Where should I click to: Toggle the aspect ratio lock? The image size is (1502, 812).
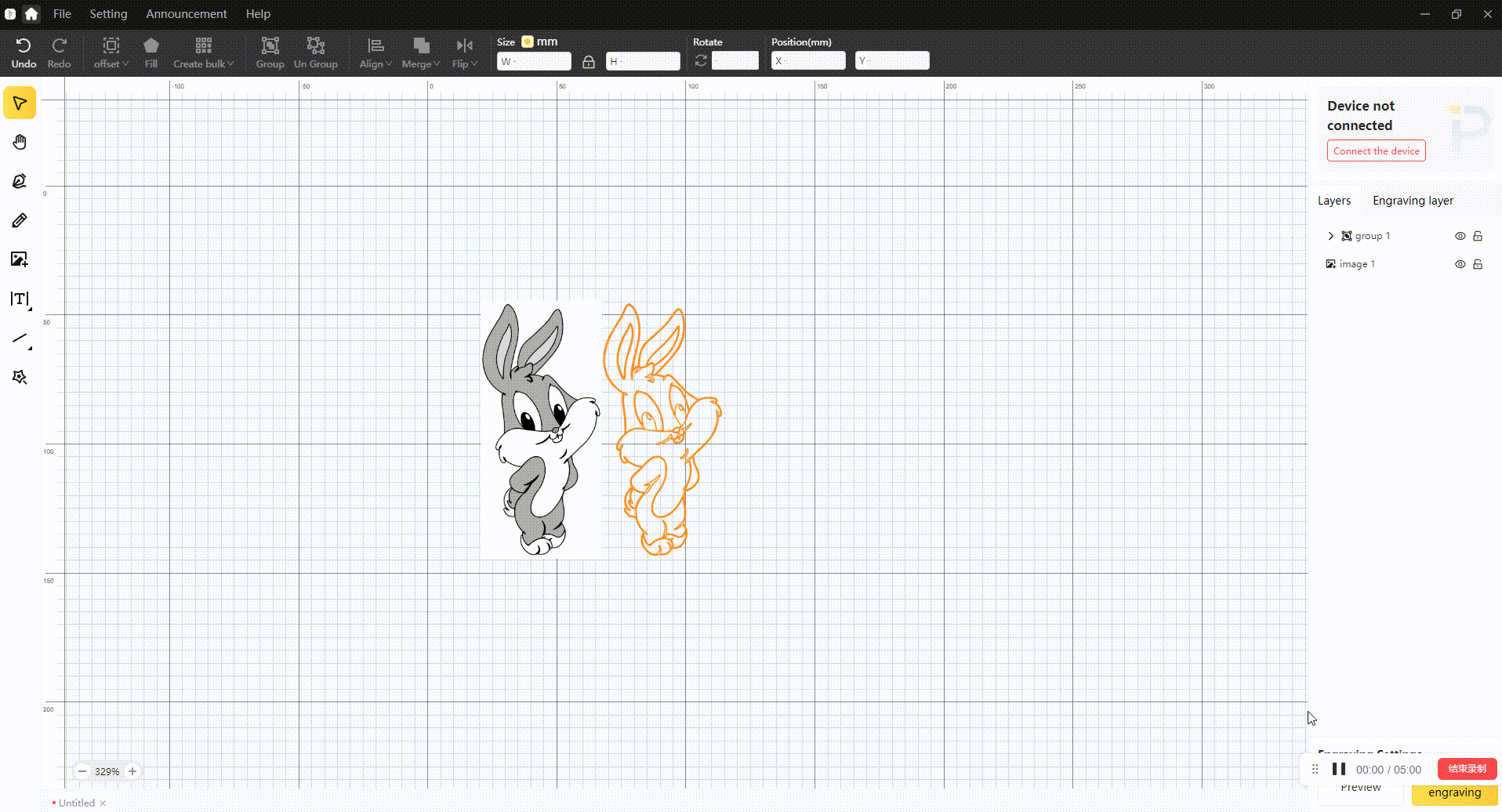coord(589,61)
